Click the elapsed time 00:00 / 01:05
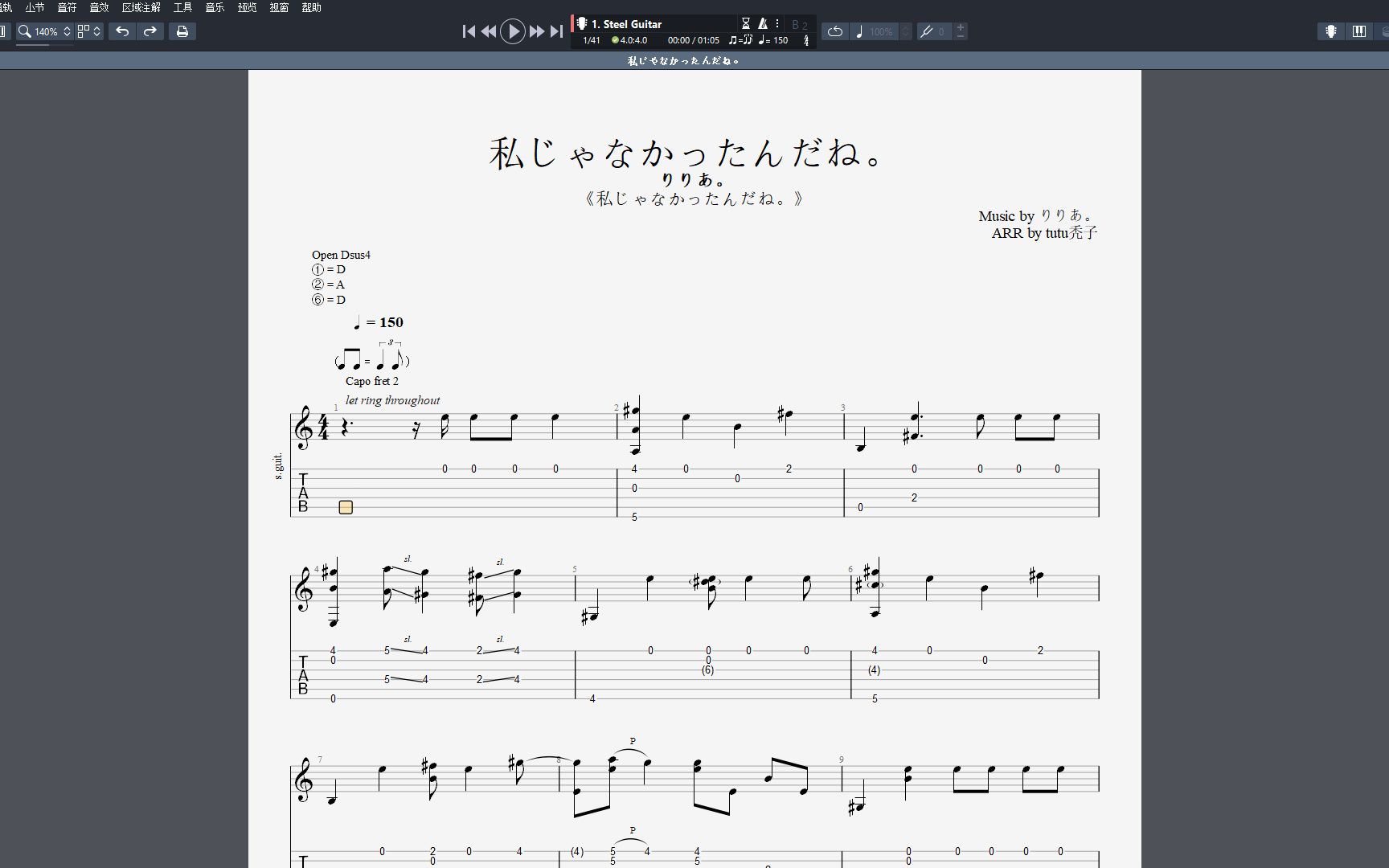The image size is (1389, 868). (693, 40)
